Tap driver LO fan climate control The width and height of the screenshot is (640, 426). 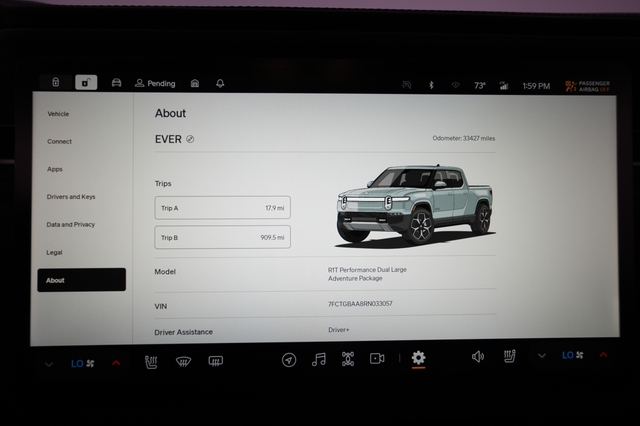point(83,363)
